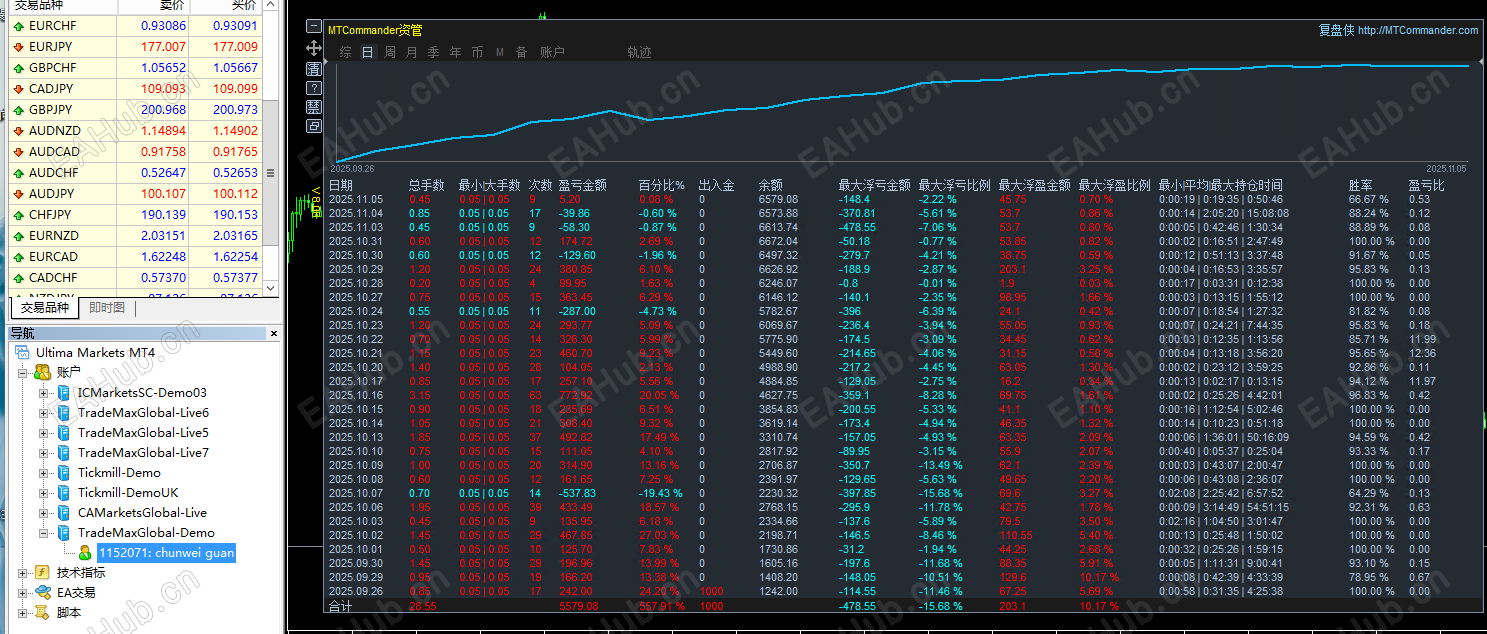Click the red arrow icon beside AUDNZD
The height and width of the screenshot is (634, 1487).
coord(19,131)
